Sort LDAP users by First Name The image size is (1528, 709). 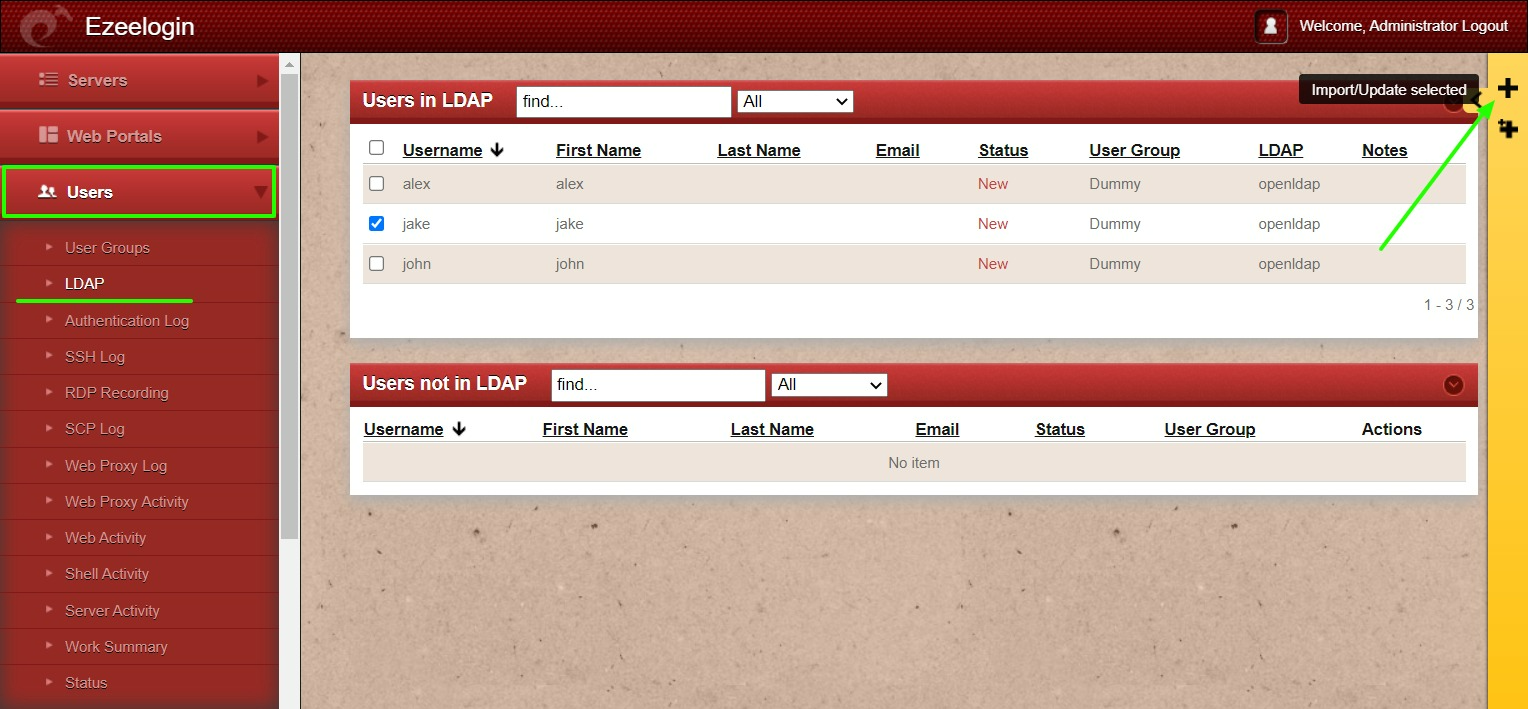point(598,150)
